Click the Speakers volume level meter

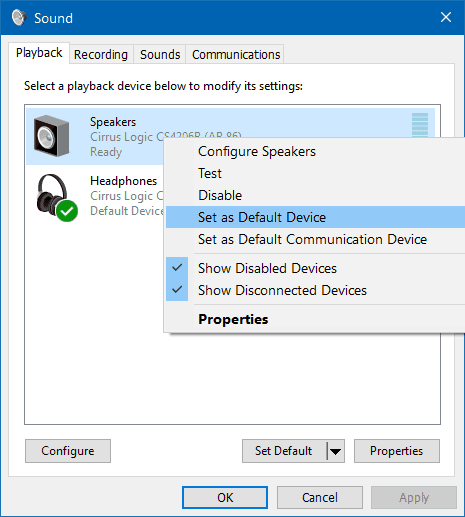(420, 125)
